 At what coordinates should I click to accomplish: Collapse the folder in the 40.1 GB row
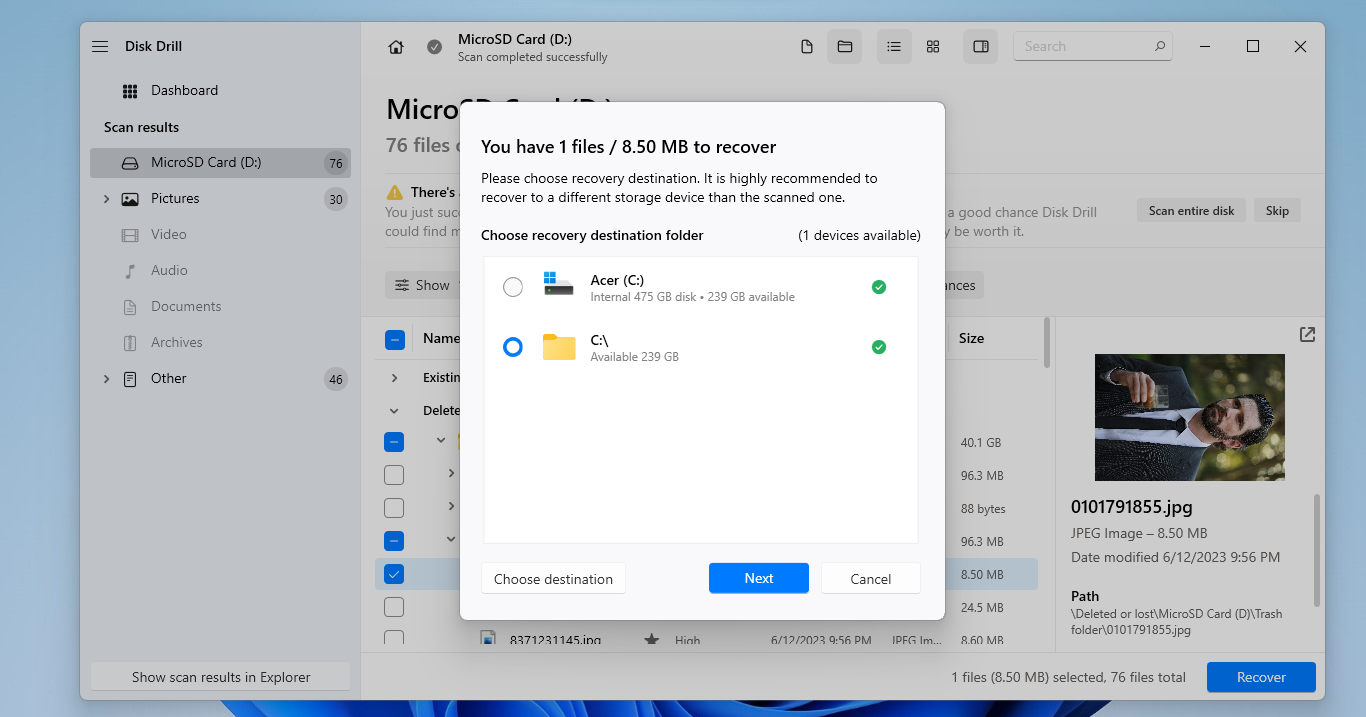[441, 440]
